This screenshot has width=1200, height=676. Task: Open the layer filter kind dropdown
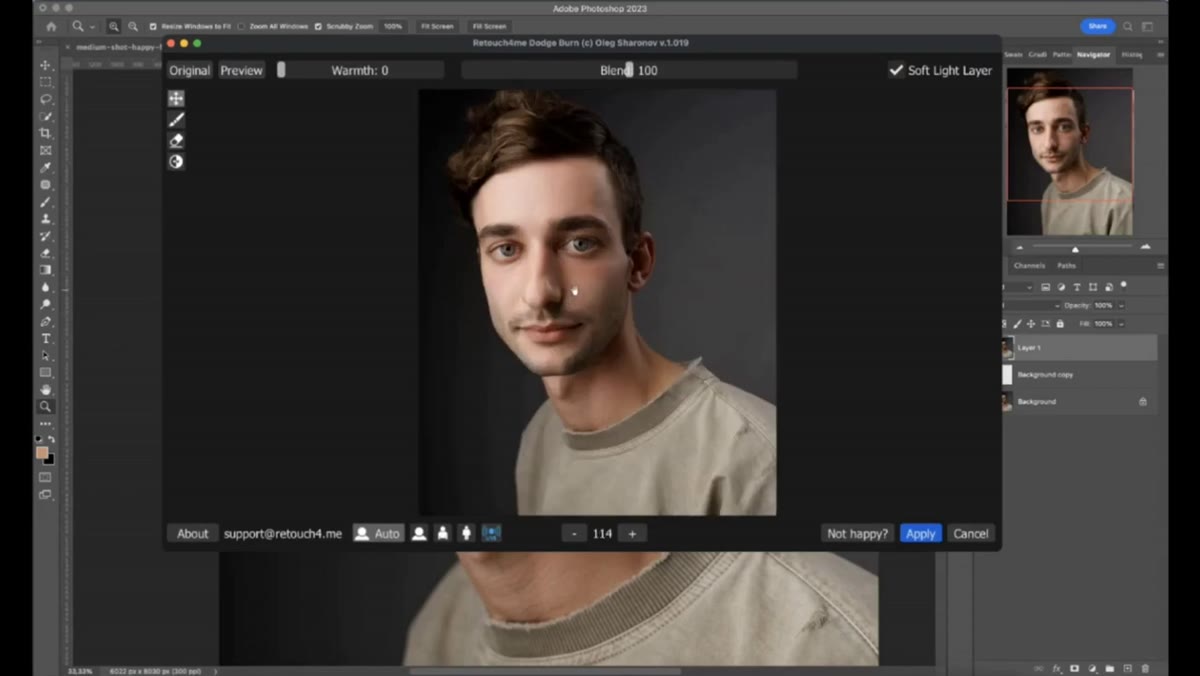(x=1019, y=287)
